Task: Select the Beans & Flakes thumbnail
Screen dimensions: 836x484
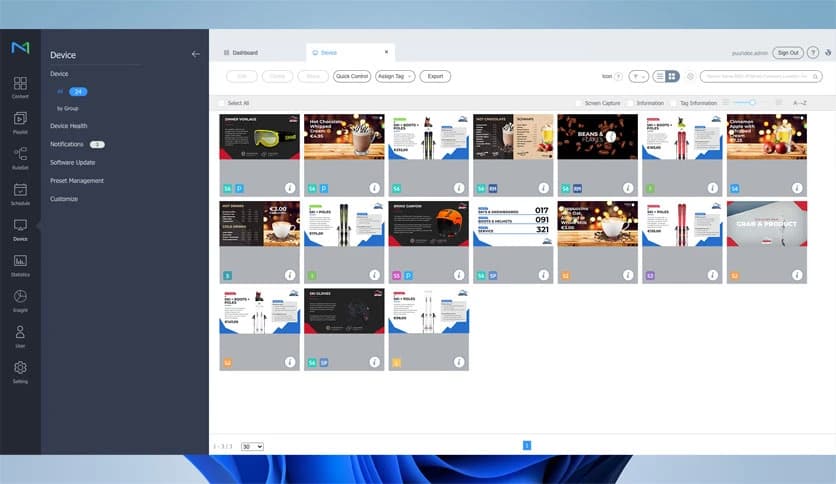Action: (598, 136)
